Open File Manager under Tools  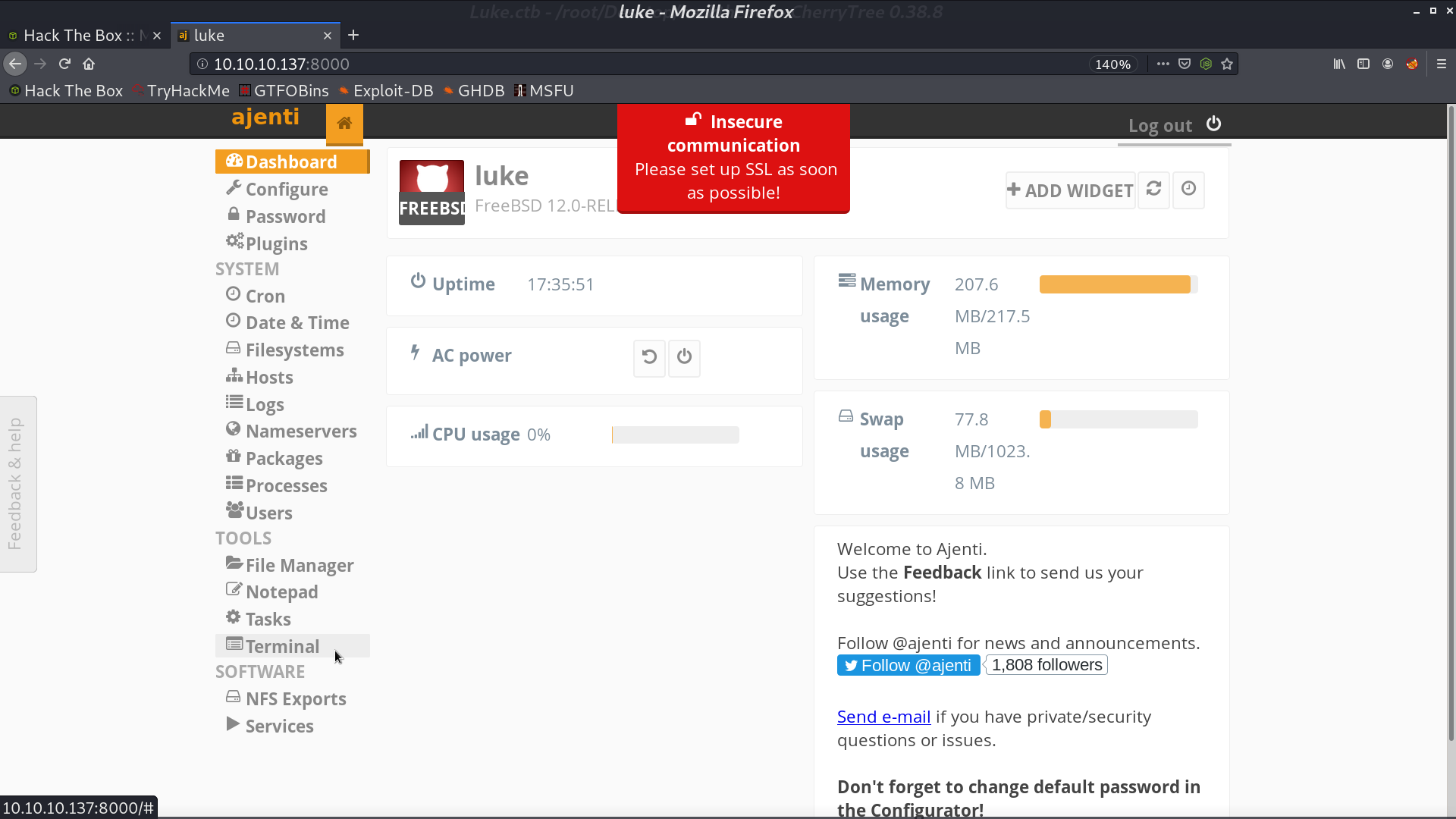(x=292, y=565)
